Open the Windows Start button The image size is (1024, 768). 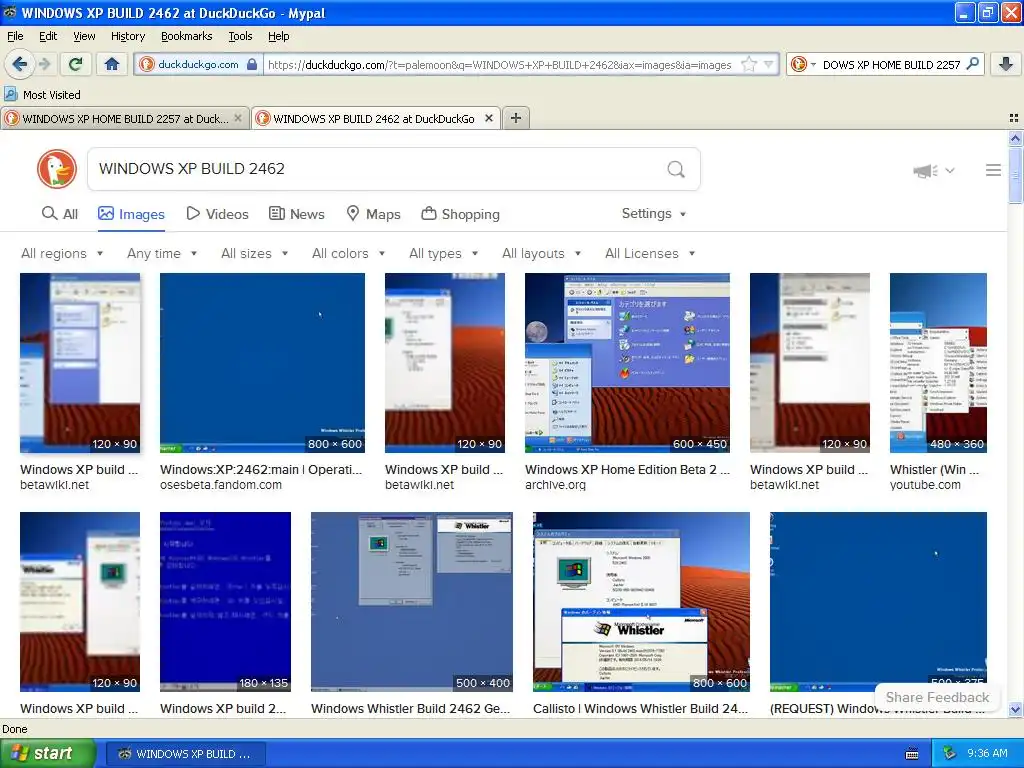[48, 753]
